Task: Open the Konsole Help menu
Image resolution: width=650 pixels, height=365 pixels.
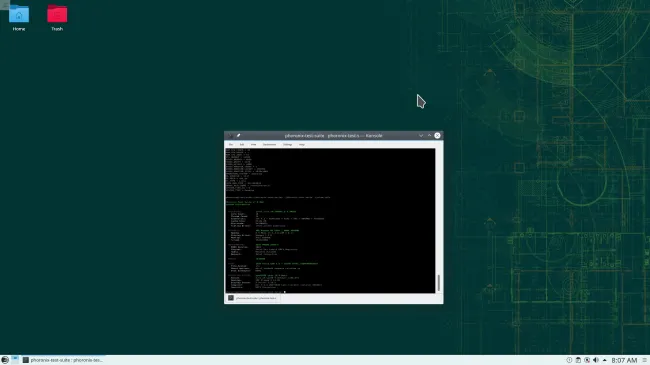Action: pyautogui.click(x=302, y=144)
